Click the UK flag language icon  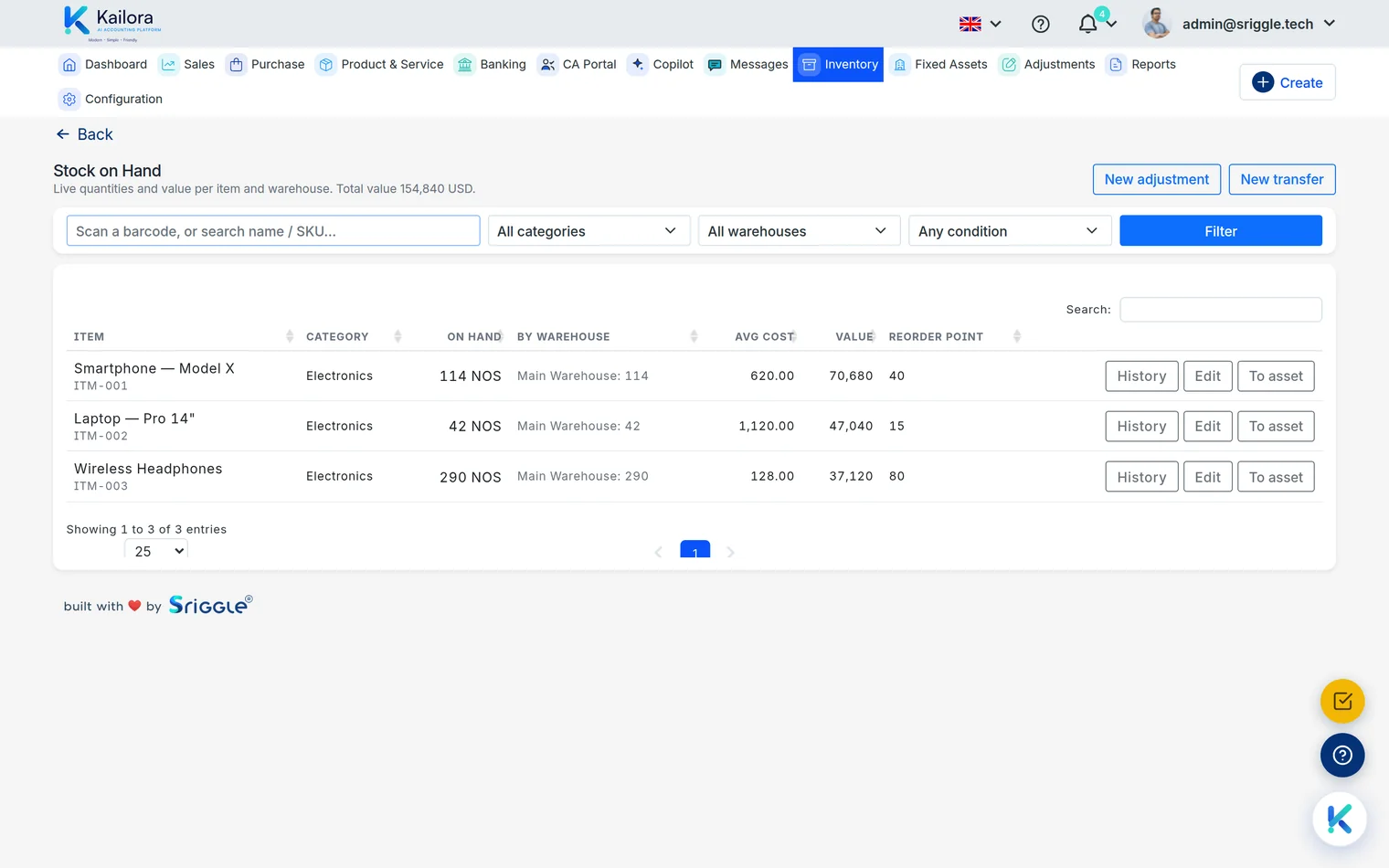coord(970,25)
